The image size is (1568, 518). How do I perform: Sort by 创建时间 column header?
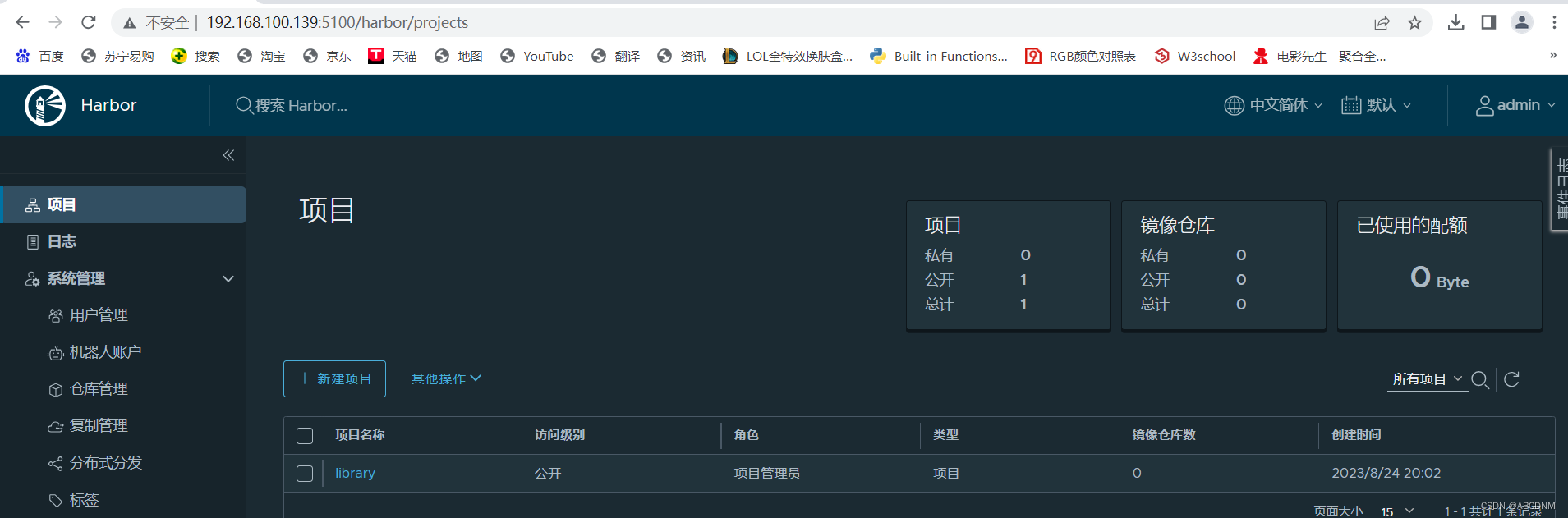(x=1356, y=435)
